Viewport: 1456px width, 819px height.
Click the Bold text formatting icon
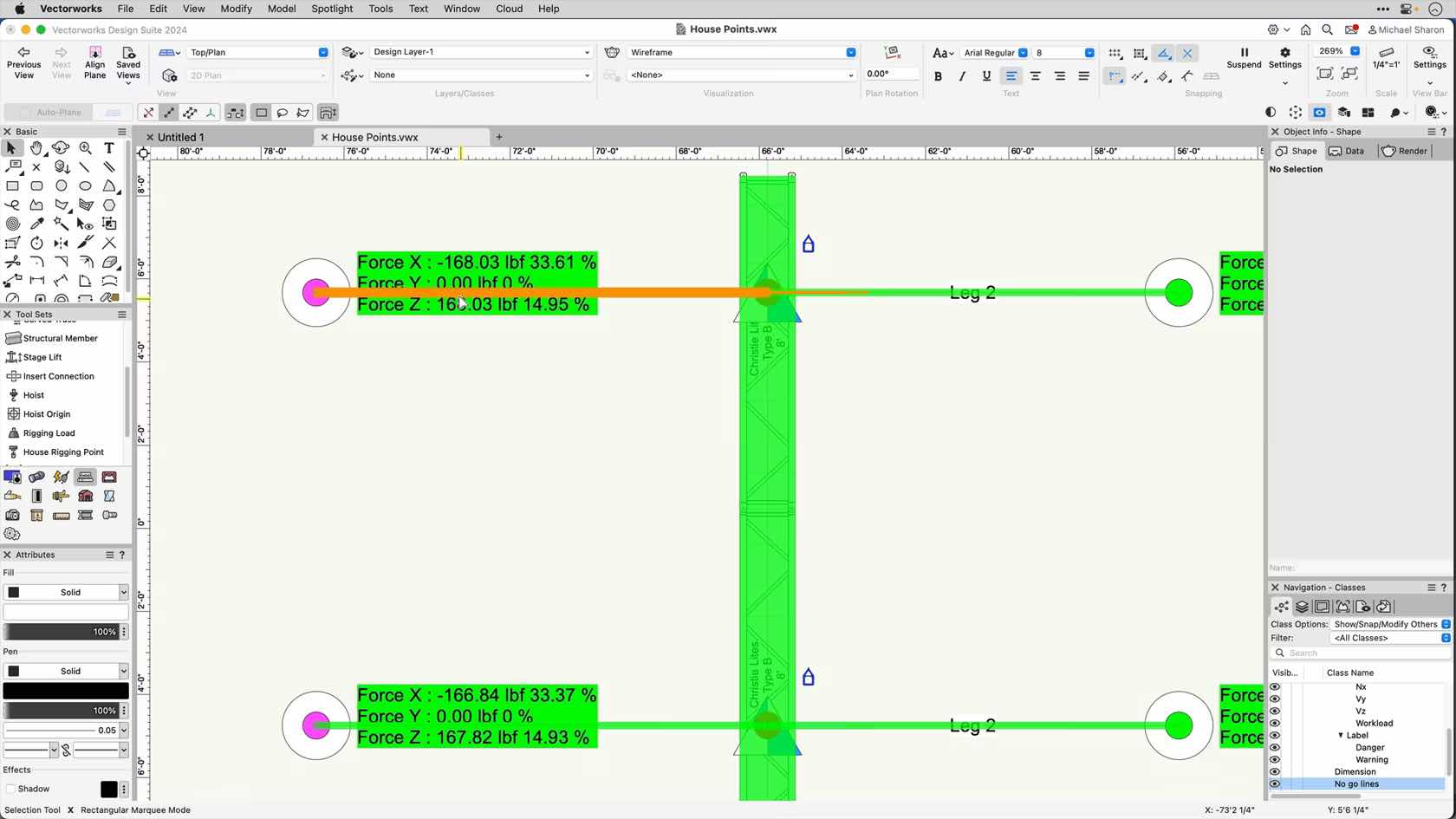point(938,76)
